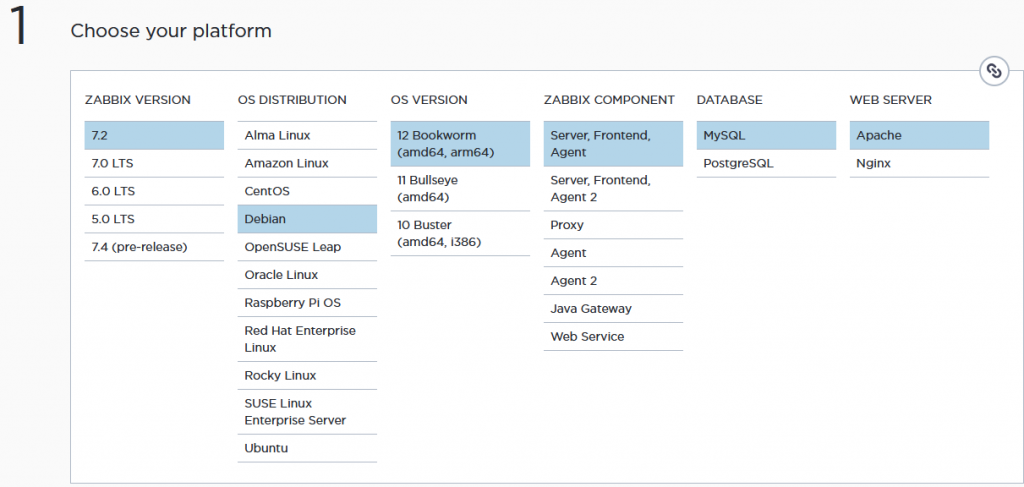Choose 10 Buster (amd64, i386) version
This screenshot has height=487, width=1024.
[x=460, y=233]
